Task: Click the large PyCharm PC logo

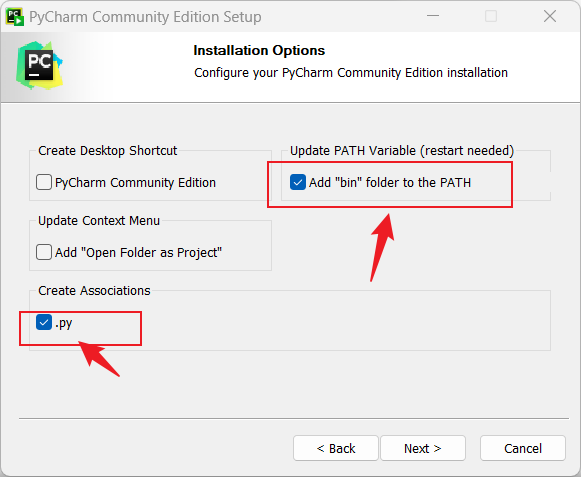Action: [39, 65]
